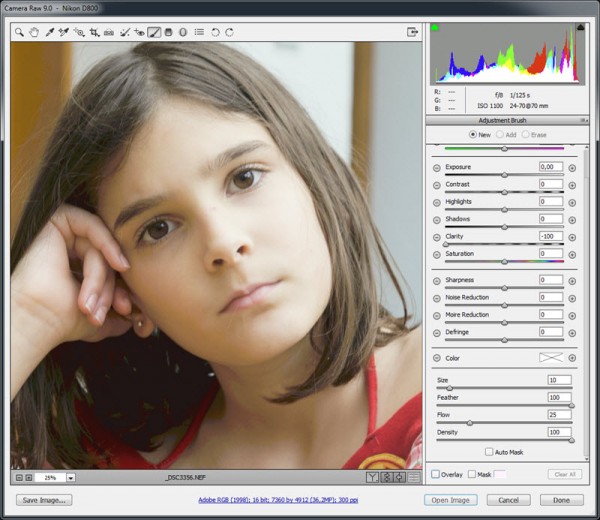
Task: Decrease Defringe with minus icon
Action: click(437, 333)
